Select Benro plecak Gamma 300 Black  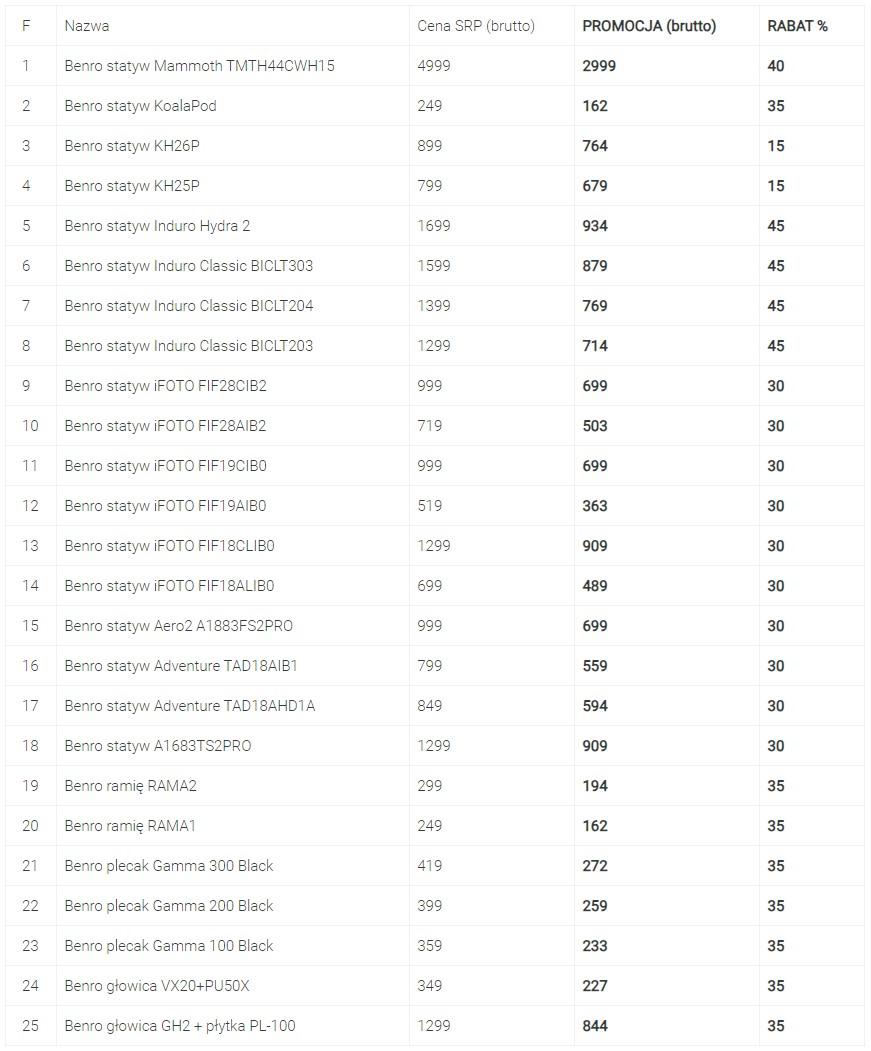point(168,866)
